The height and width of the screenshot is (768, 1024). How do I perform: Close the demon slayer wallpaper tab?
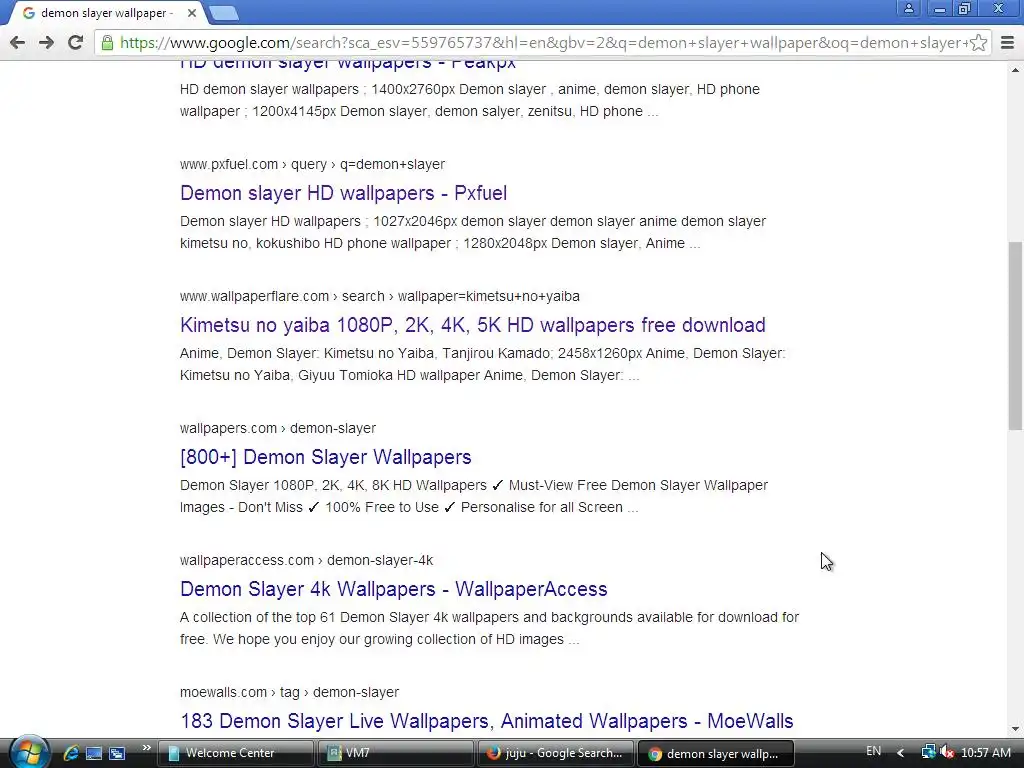click(191, 13)
